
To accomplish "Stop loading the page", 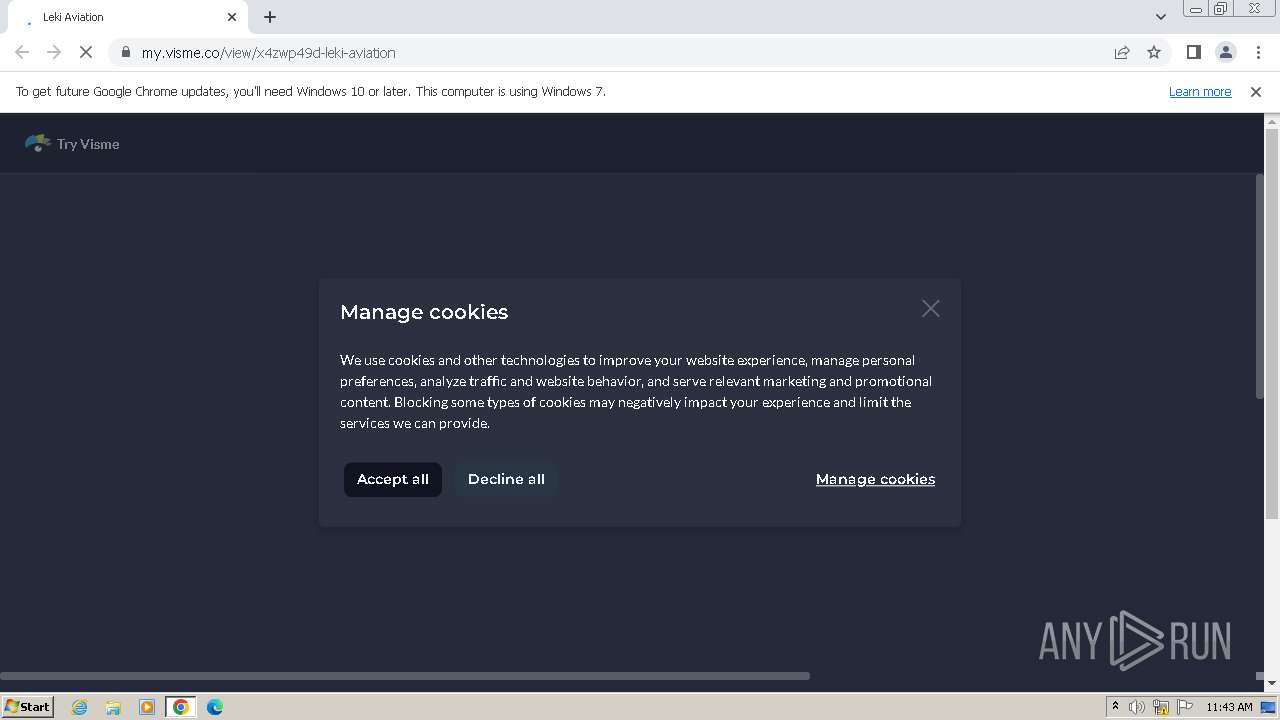I will coord(86,52).
